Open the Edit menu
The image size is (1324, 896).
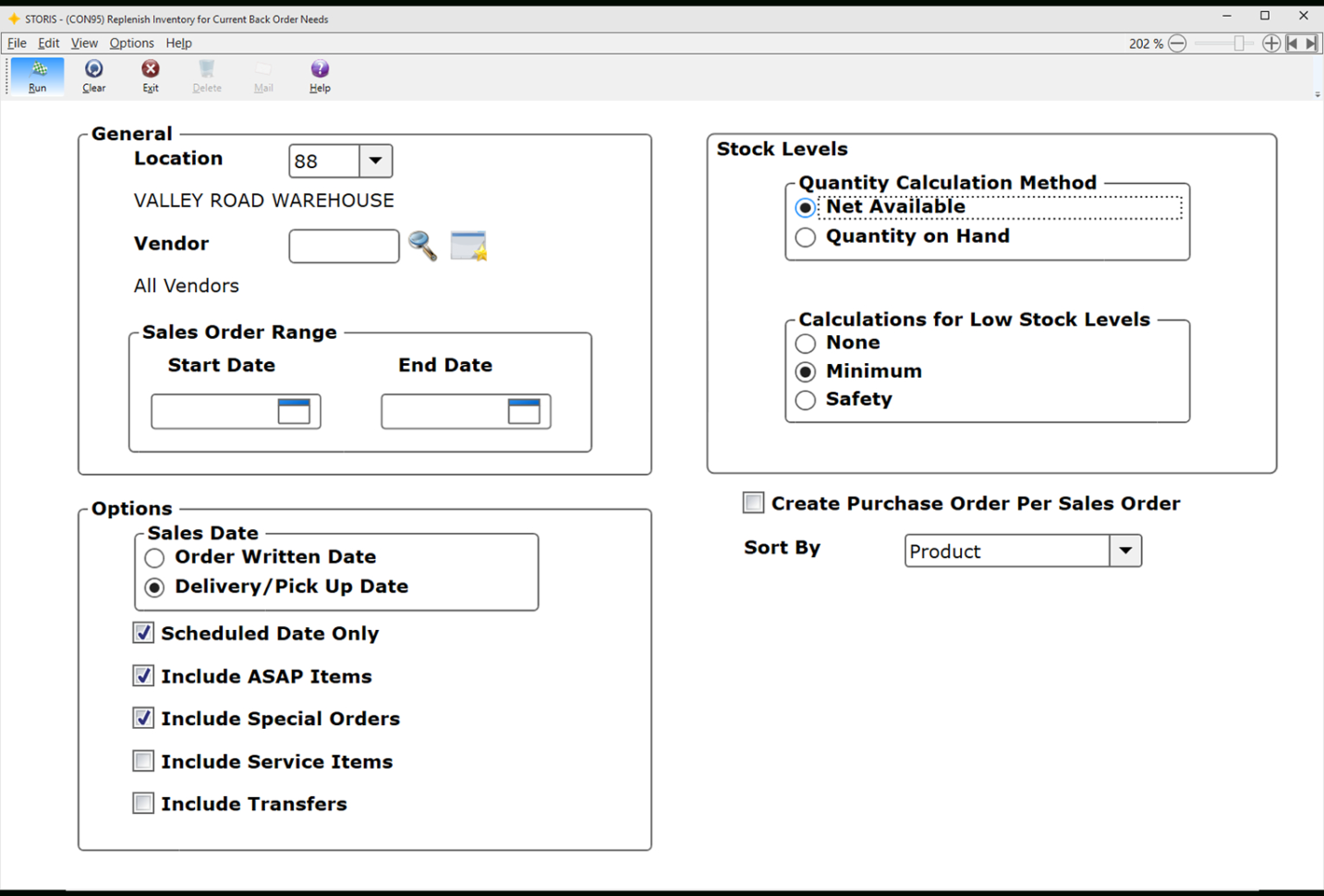(x=48, y=42)
